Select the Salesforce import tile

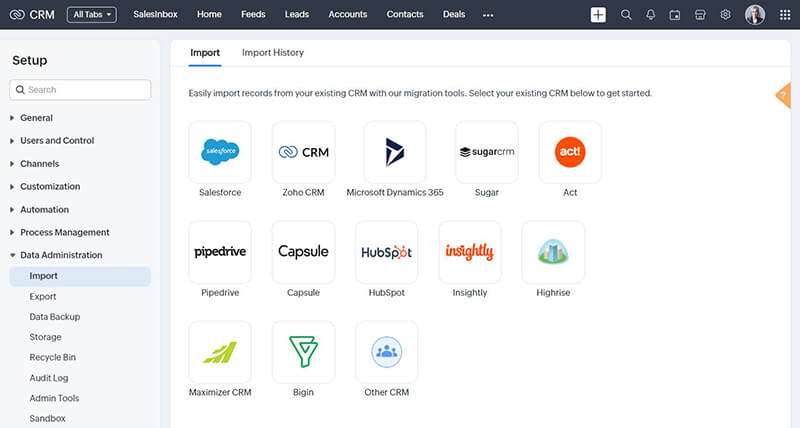[220, 152]
